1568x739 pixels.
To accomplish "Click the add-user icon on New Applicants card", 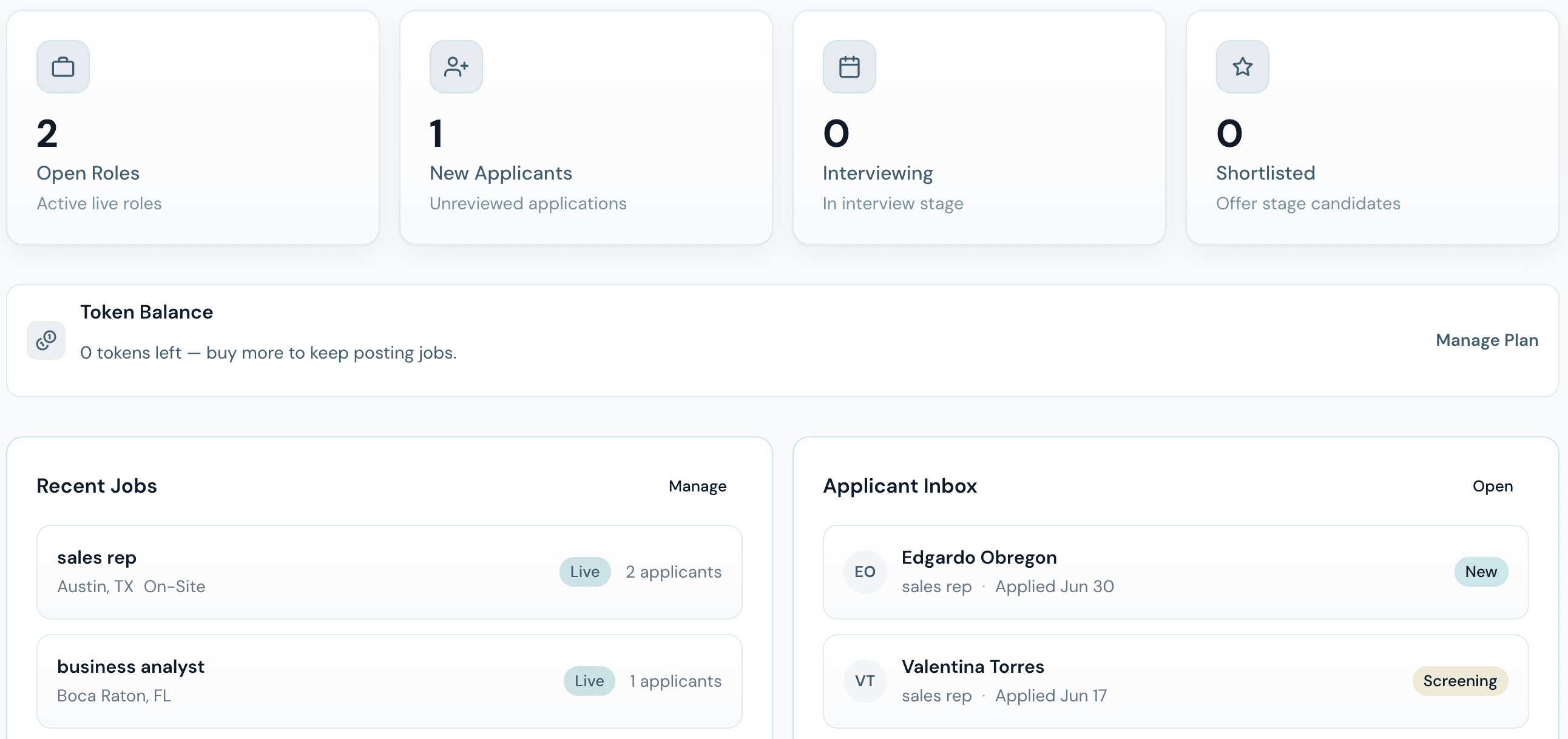I will click(x=456, y=66).
